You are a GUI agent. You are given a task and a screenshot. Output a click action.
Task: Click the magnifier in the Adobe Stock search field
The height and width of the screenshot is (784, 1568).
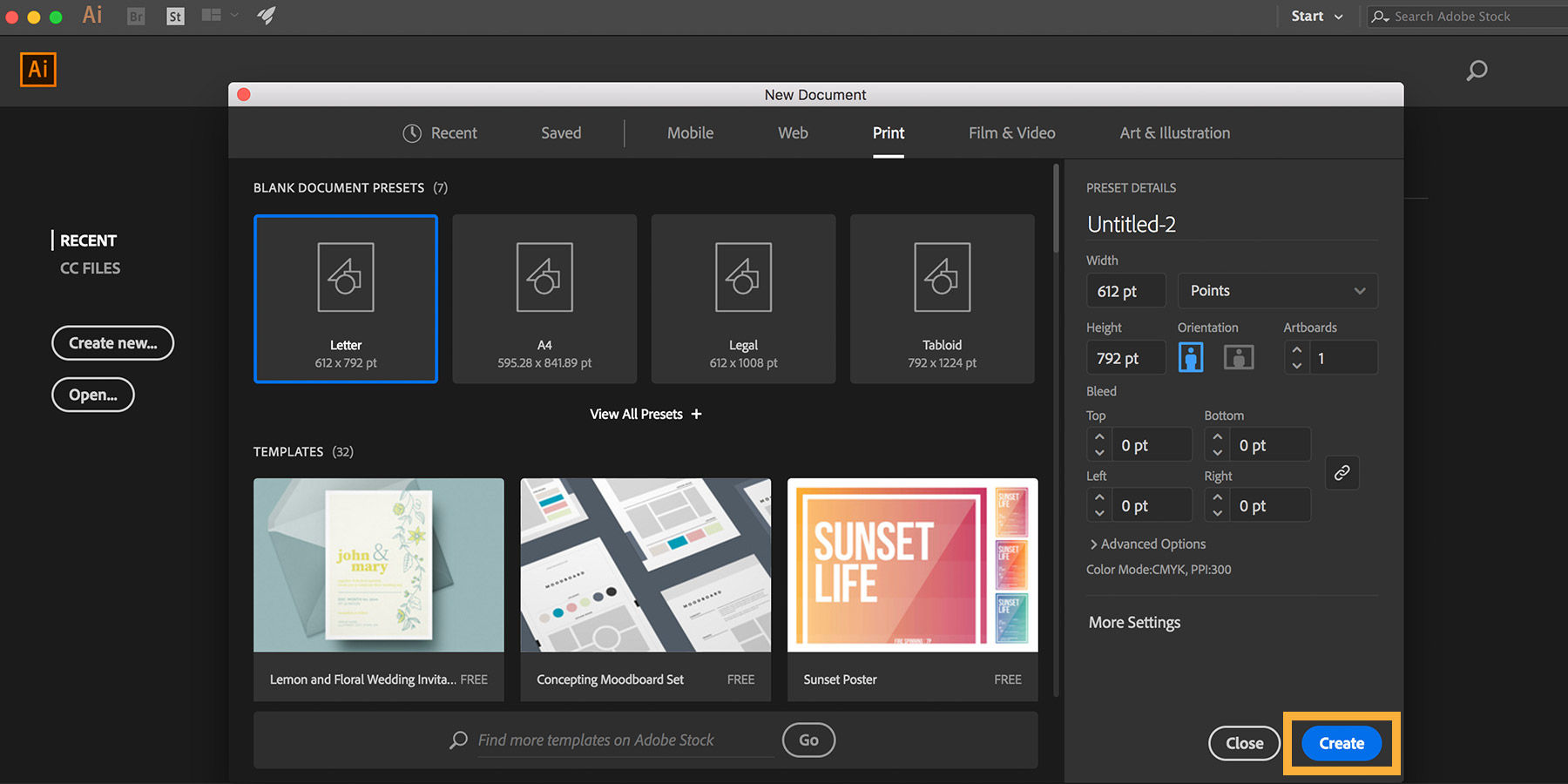tap(1380, 16)
